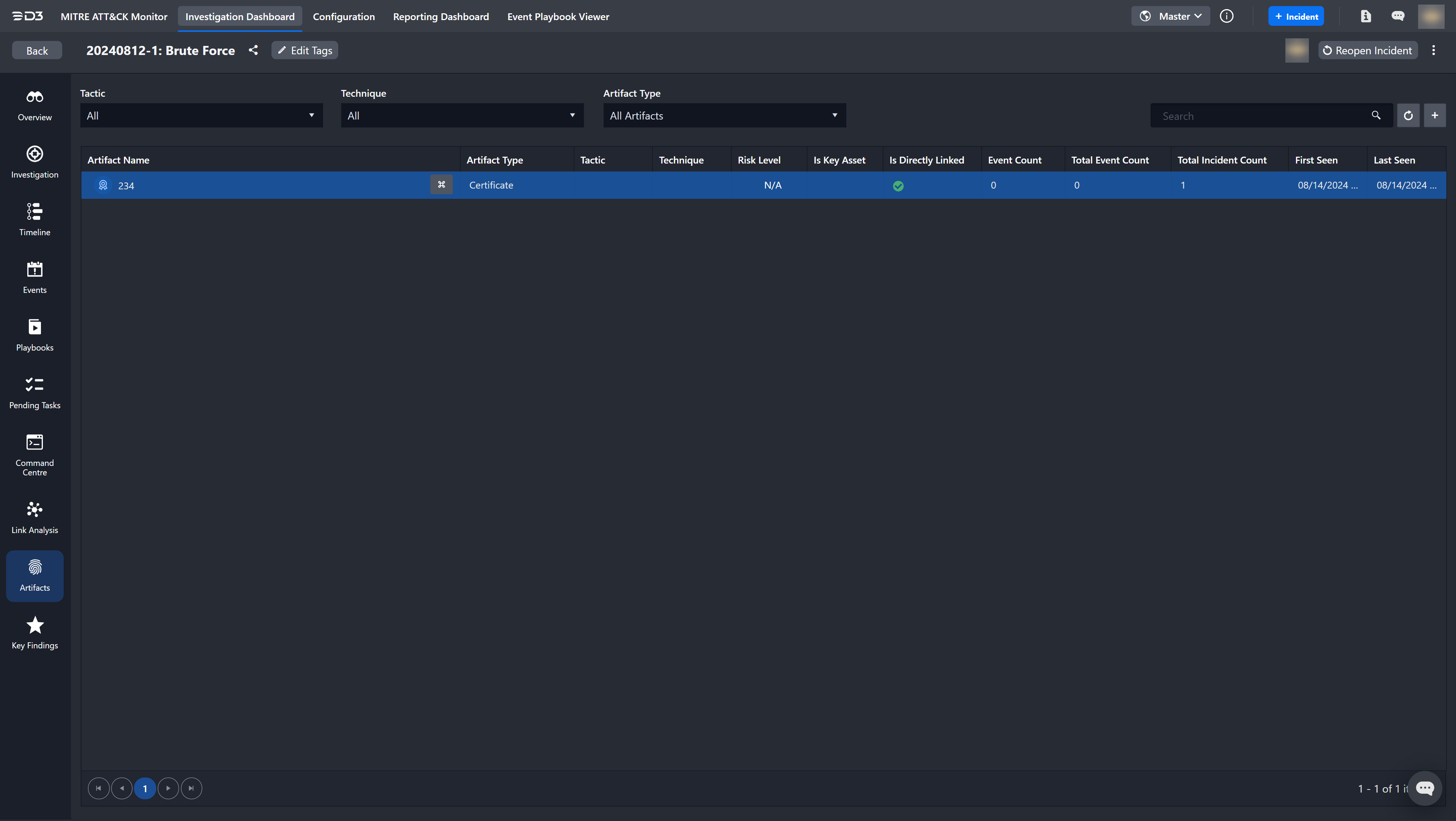Sort by the Risk Level column header
The height and width of the screenshot is (821, 1456).
pos(758,160)
